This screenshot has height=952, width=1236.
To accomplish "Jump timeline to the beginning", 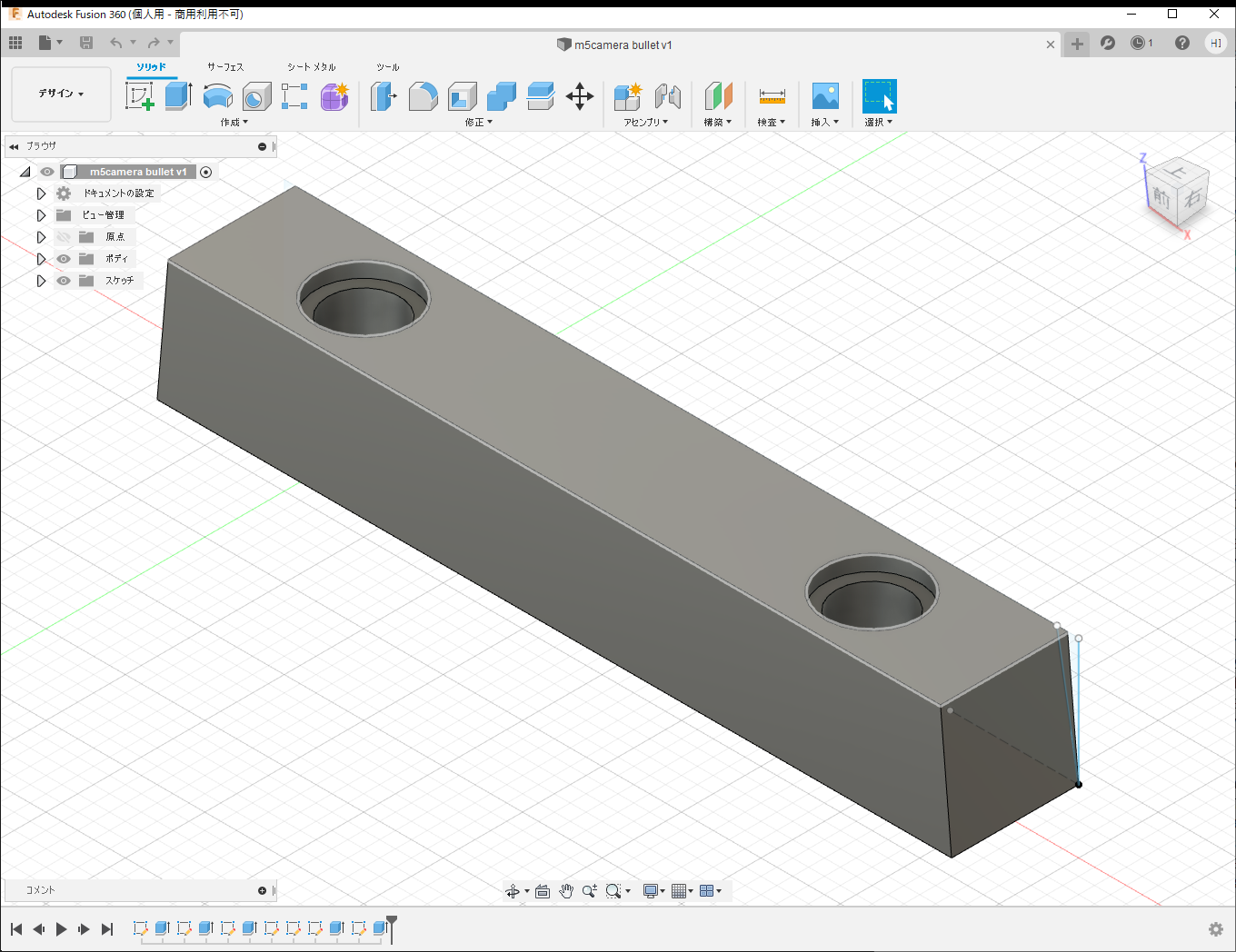I will (x=16, y=928).
